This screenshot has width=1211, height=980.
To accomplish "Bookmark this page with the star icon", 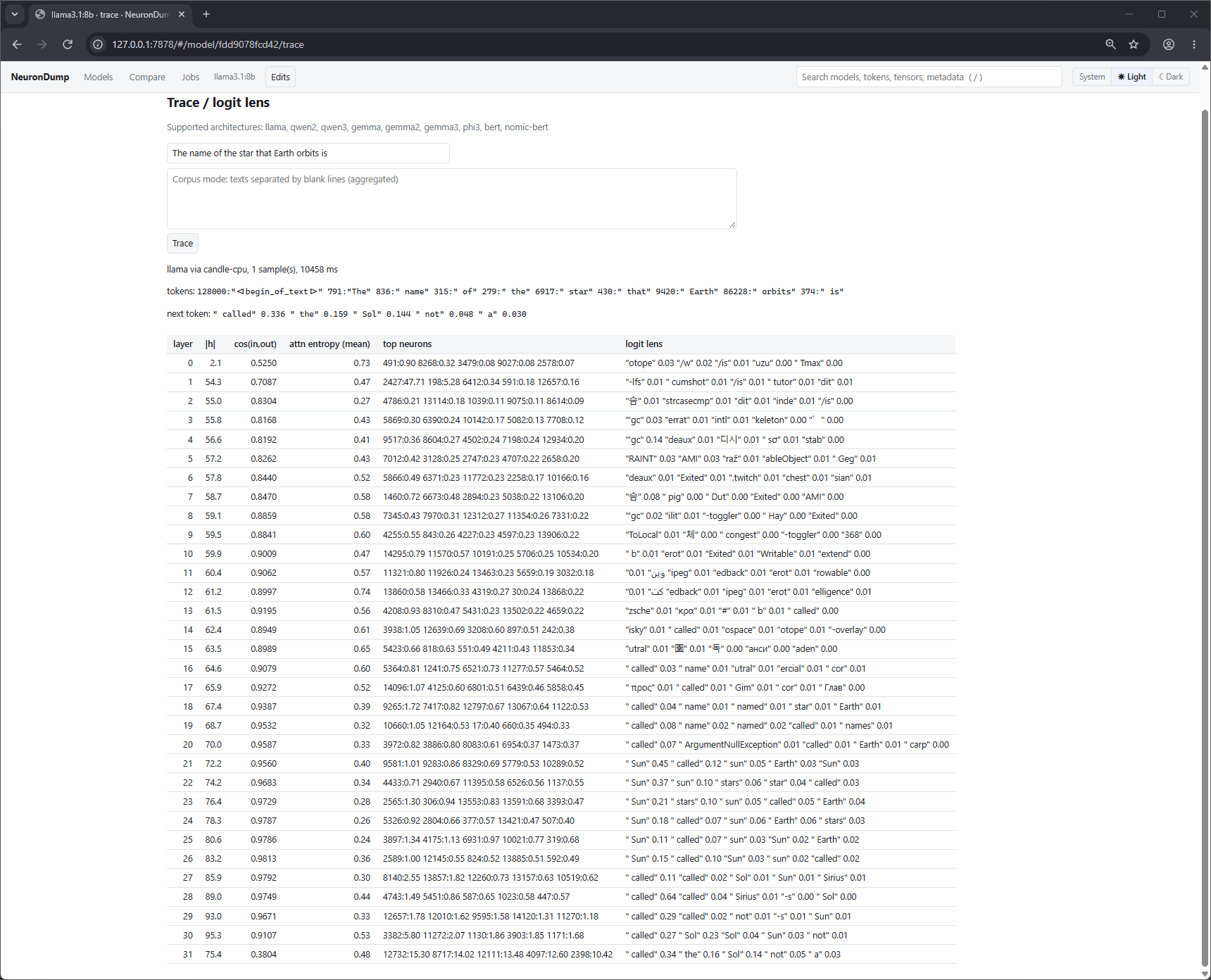I will coord(1134,44).
